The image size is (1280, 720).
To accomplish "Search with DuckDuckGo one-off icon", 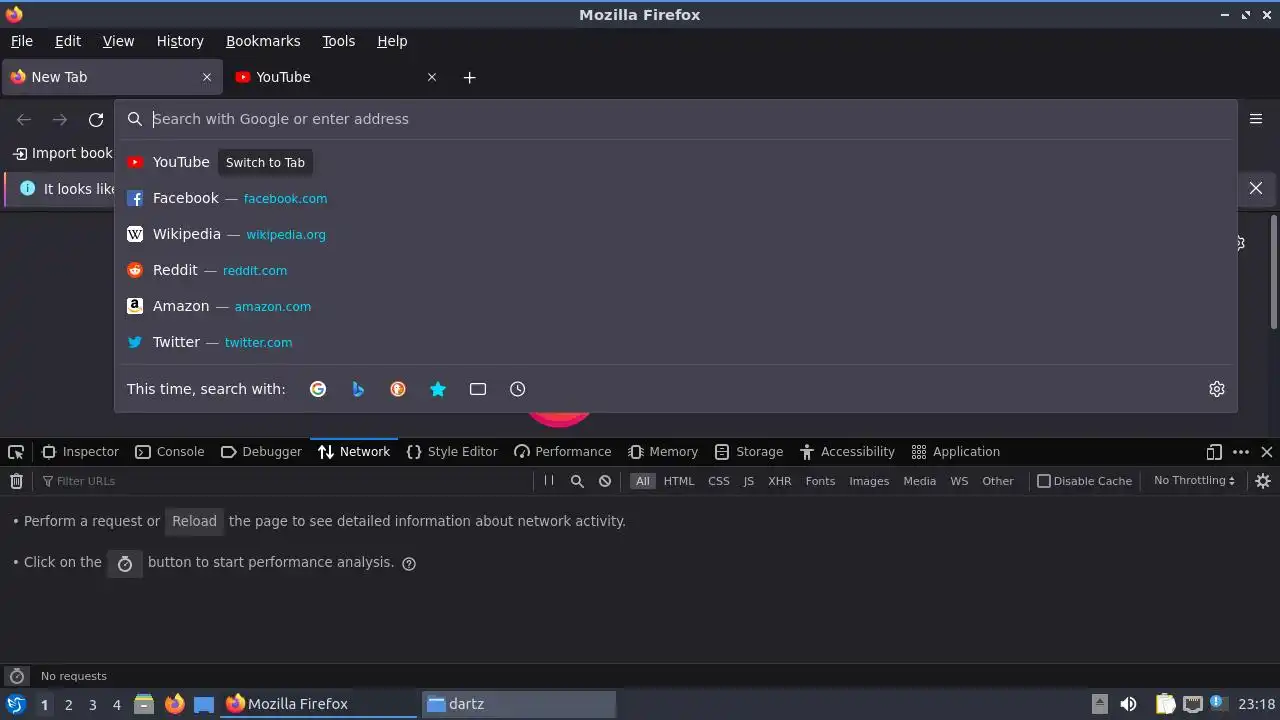I will [x=398, y=389].
